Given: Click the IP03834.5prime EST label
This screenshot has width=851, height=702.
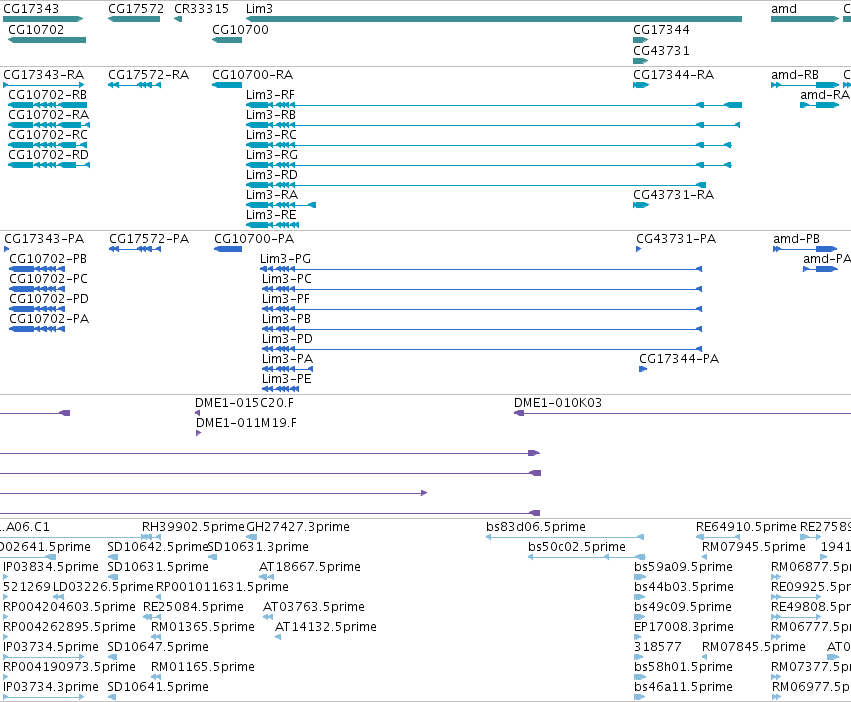Looking at the screenshot, I should pyautogui.click(x=51, y=567).
